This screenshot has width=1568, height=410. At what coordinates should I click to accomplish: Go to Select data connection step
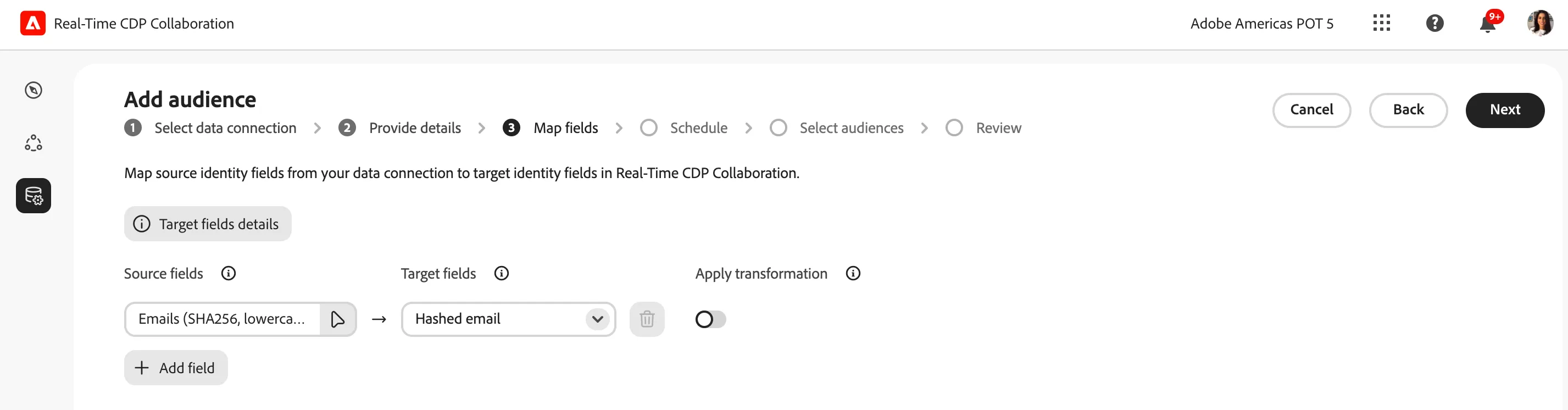[210, 128]
